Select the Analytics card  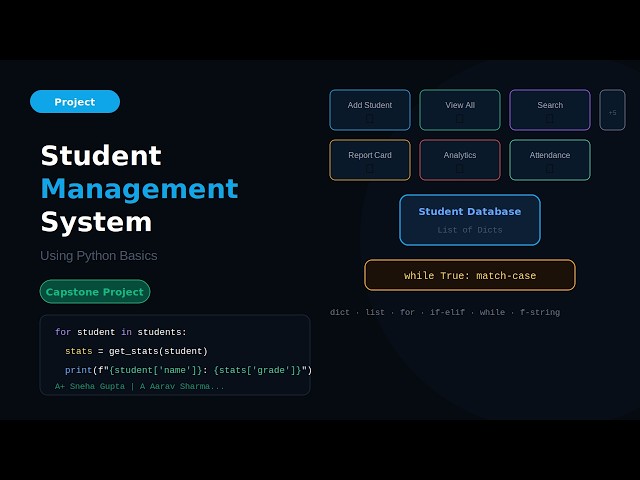pyautogui.click(x=460, y=160)
